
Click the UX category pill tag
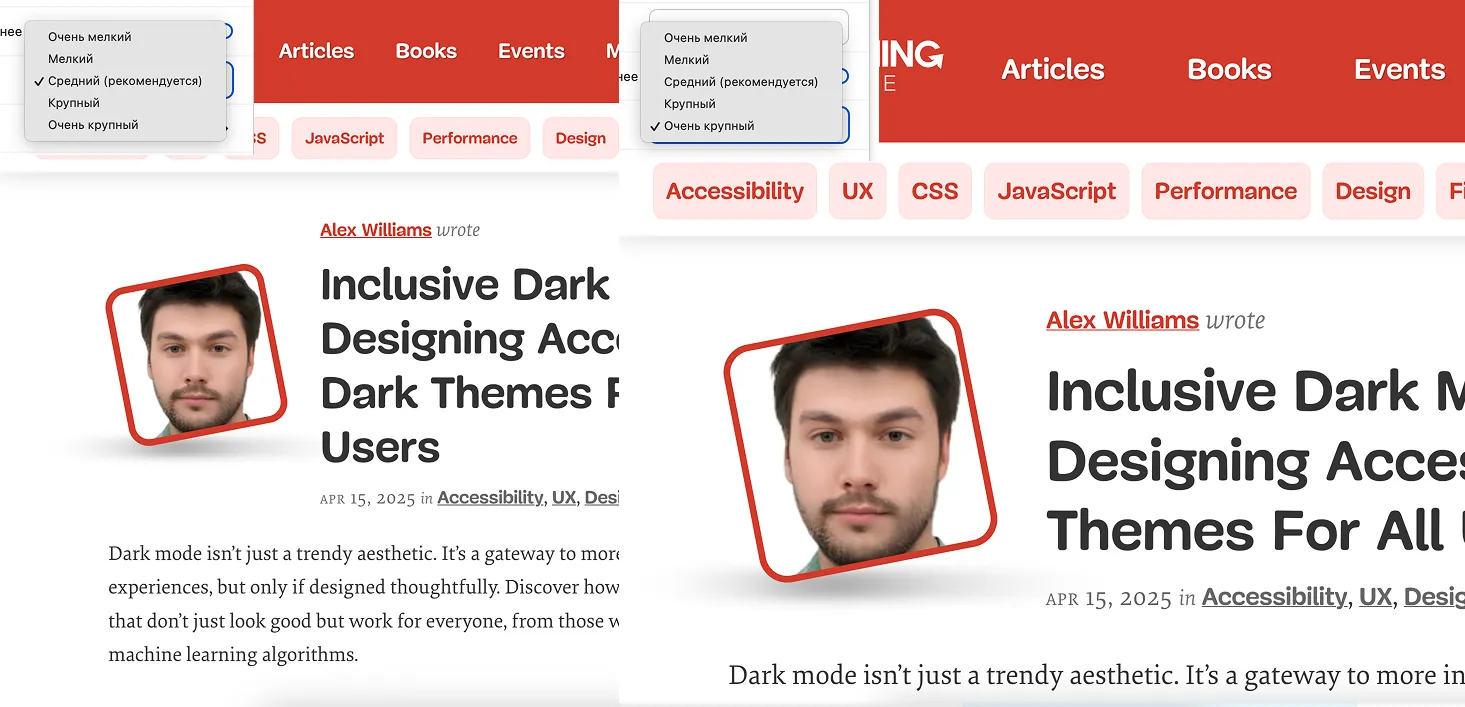(857, 191)
